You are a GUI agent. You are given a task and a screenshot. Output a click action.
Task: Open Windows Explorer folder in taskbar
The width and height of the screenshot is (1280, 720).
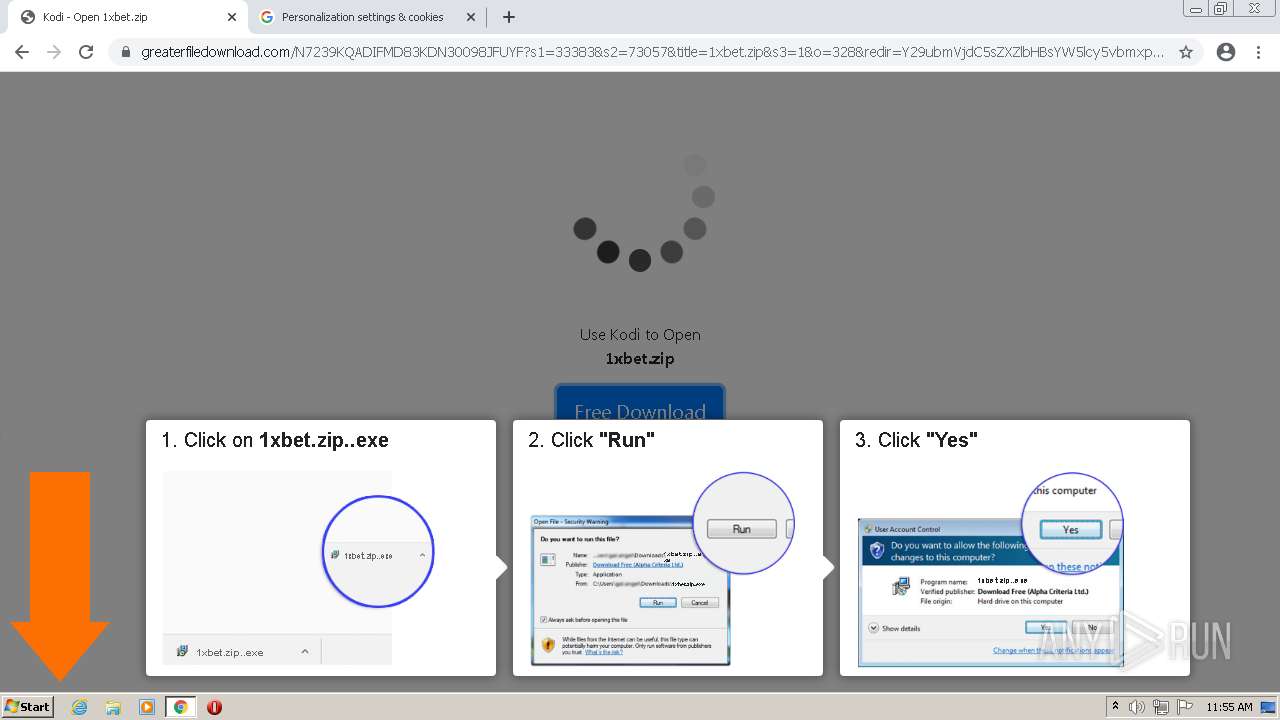click(113, 707)
